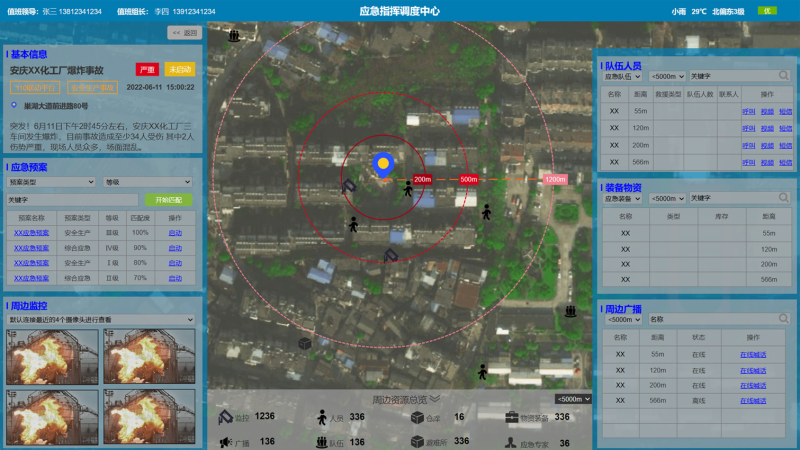Image resolution: width=800 pixels, height=450 pixels.
Task: Open the 预案类型 dropdown
Action: [52, 183]
